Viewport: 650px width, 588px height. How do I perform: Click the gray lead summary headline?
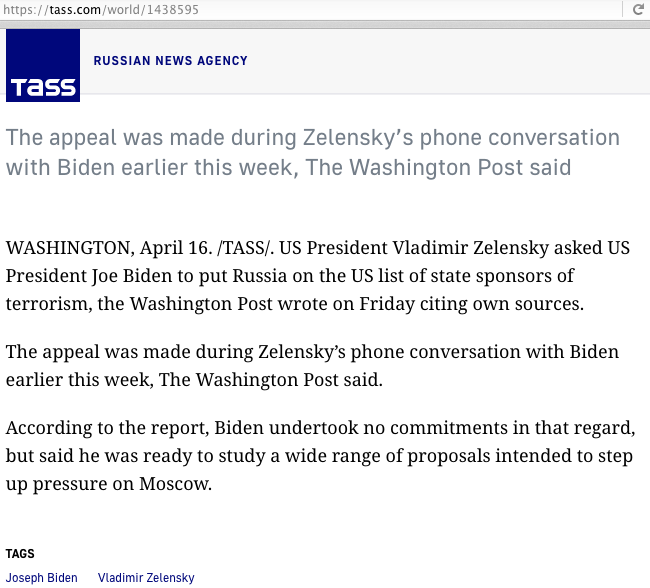312,152
